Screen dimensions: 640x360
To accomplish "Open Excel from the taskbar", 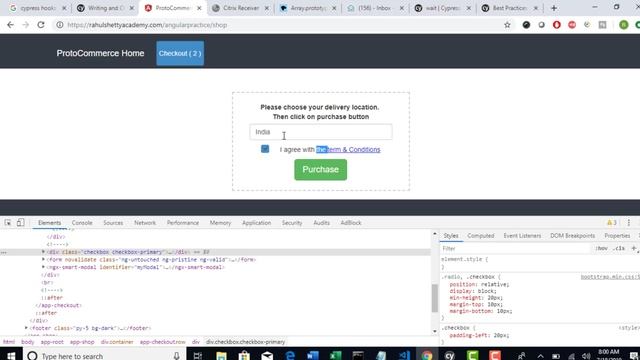I will pyautogui.click(x=336, y=356).
